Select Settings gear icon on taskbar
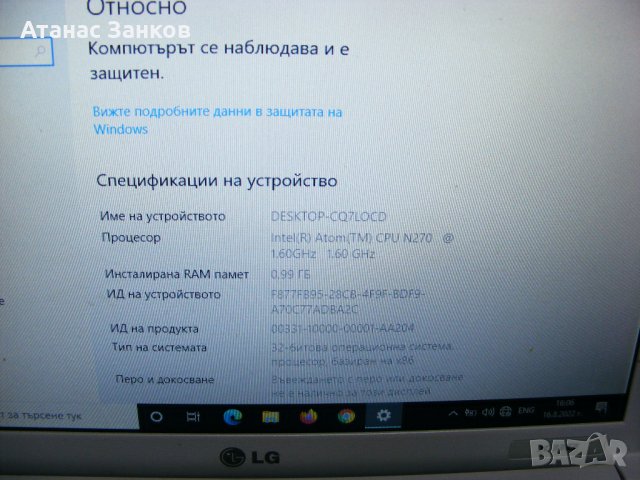Screen dimensions: 640x480 coord(383,415)
